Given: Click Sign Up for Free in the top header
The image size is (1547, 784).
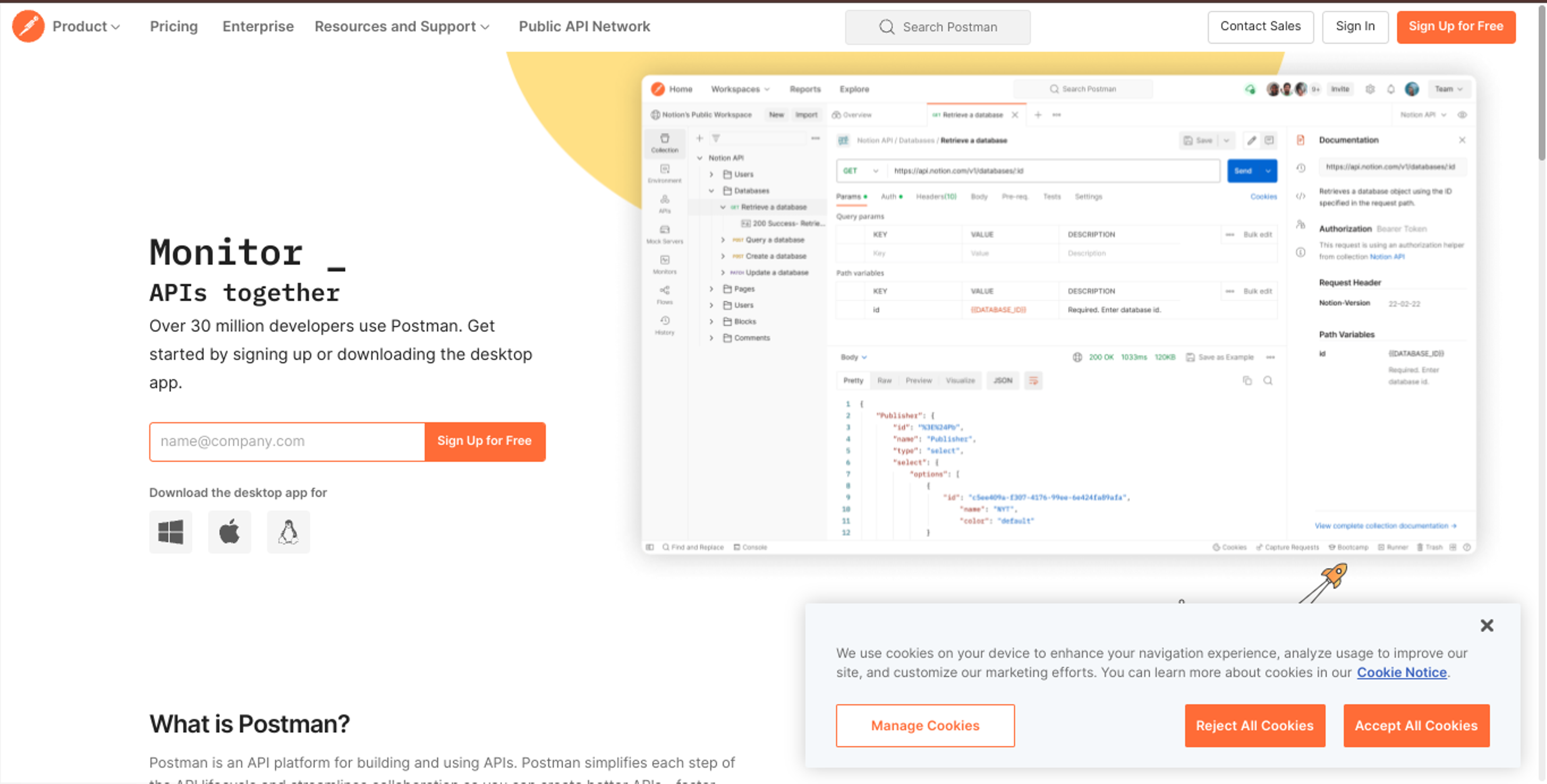Looking at the screenshot, I should [x=1456, y=27].
